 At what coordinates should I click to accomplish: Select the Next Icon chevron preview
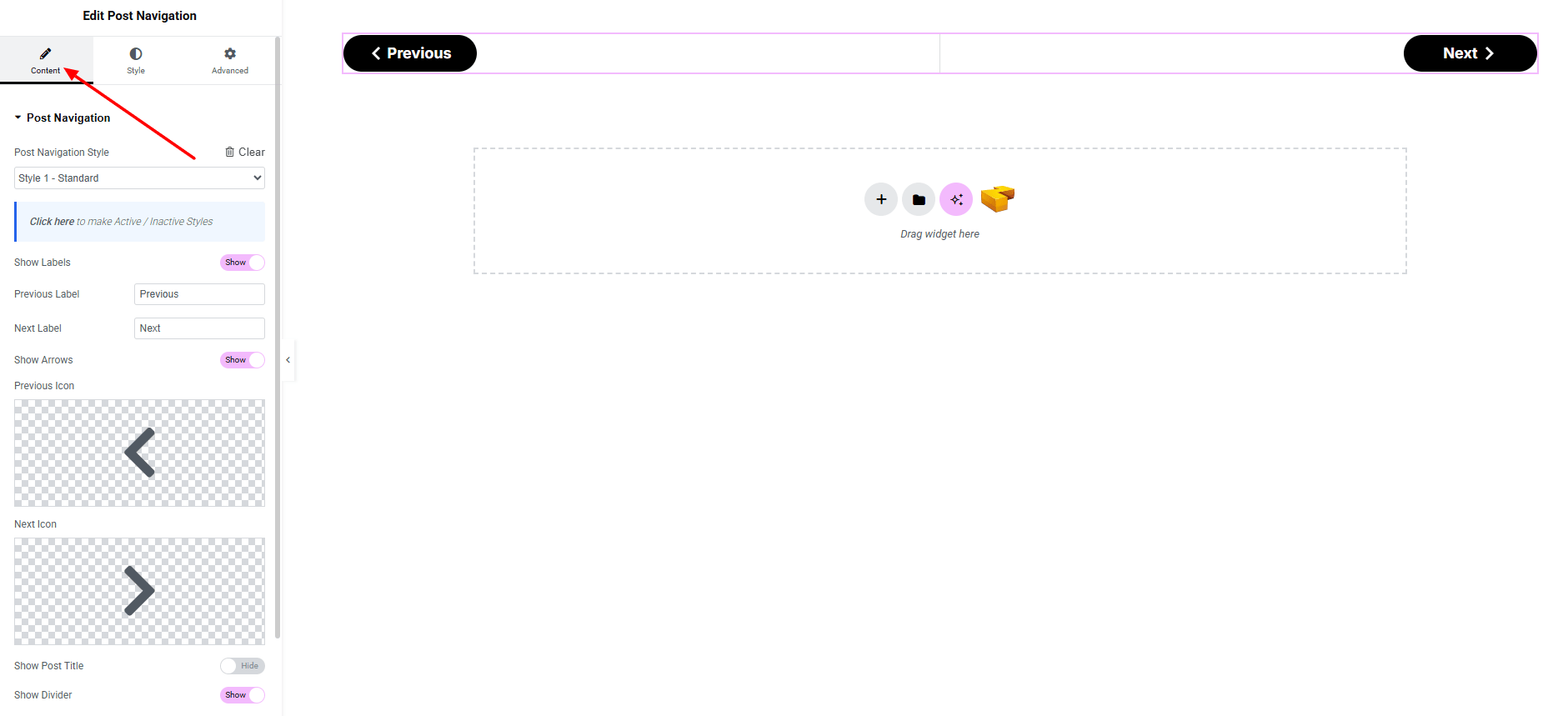139,591
